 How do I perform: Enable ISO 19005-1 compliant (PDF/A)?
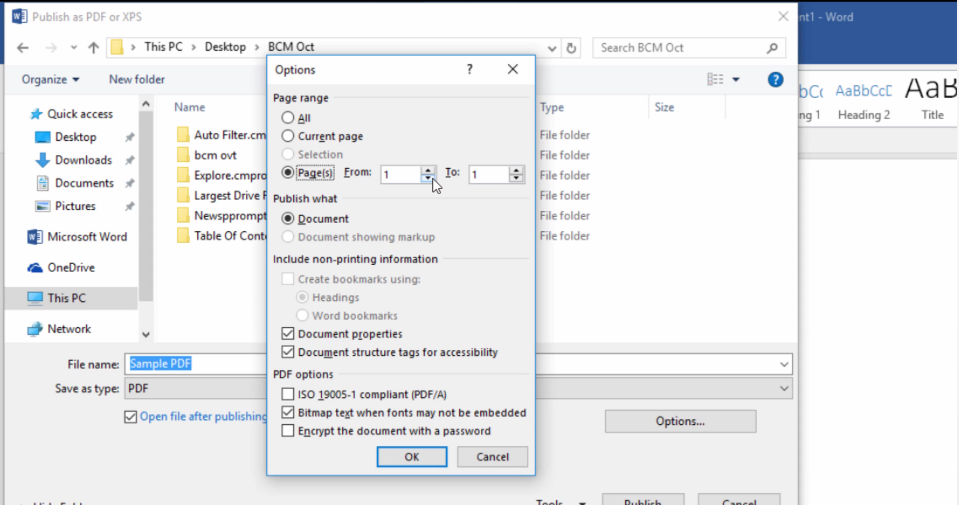point(287,394)
